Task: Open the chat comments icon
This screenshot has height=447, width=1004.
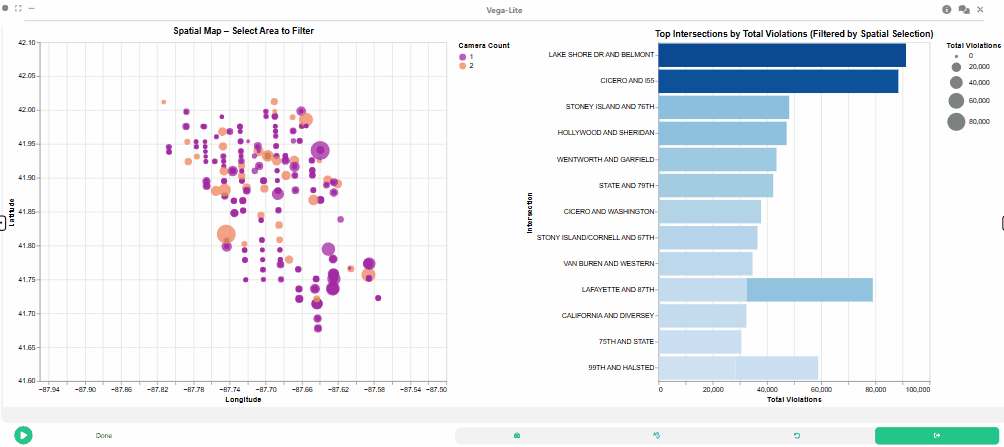Action: (963, 10)
